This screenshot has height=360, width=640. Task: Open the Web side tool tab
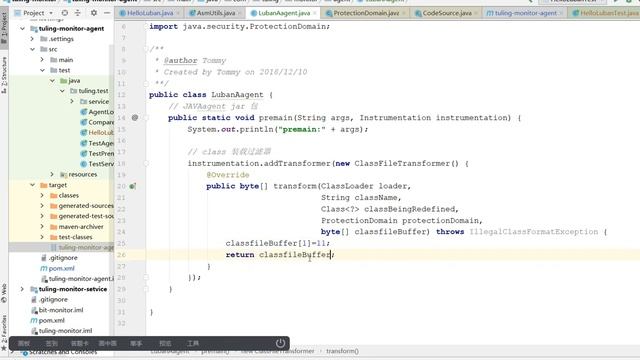4,293
